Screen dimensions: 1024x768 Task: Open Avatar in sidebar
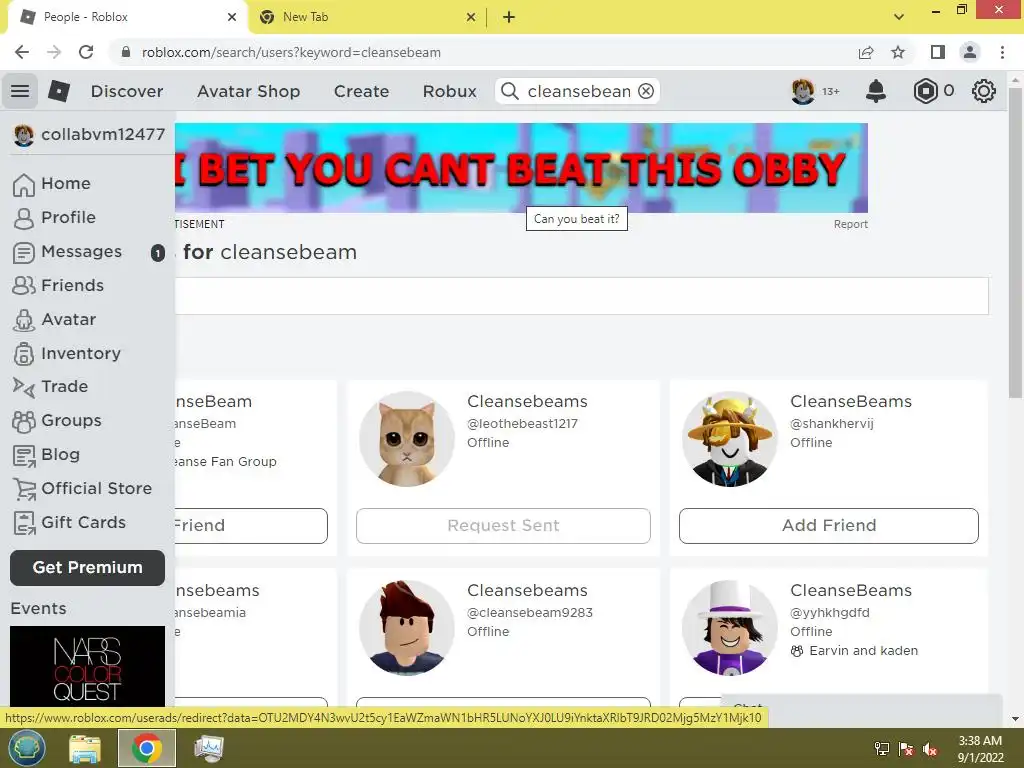[54, 319]
